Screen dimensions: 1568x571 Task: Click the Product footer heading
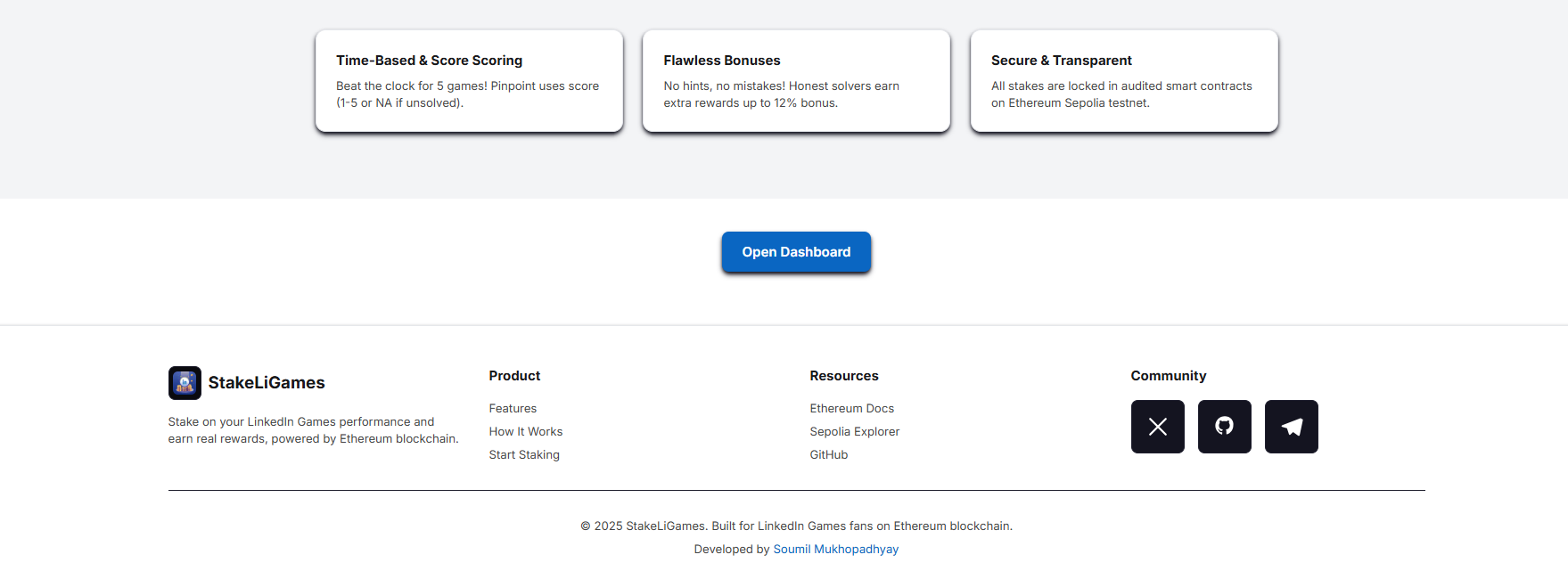(x=514, y=376)
